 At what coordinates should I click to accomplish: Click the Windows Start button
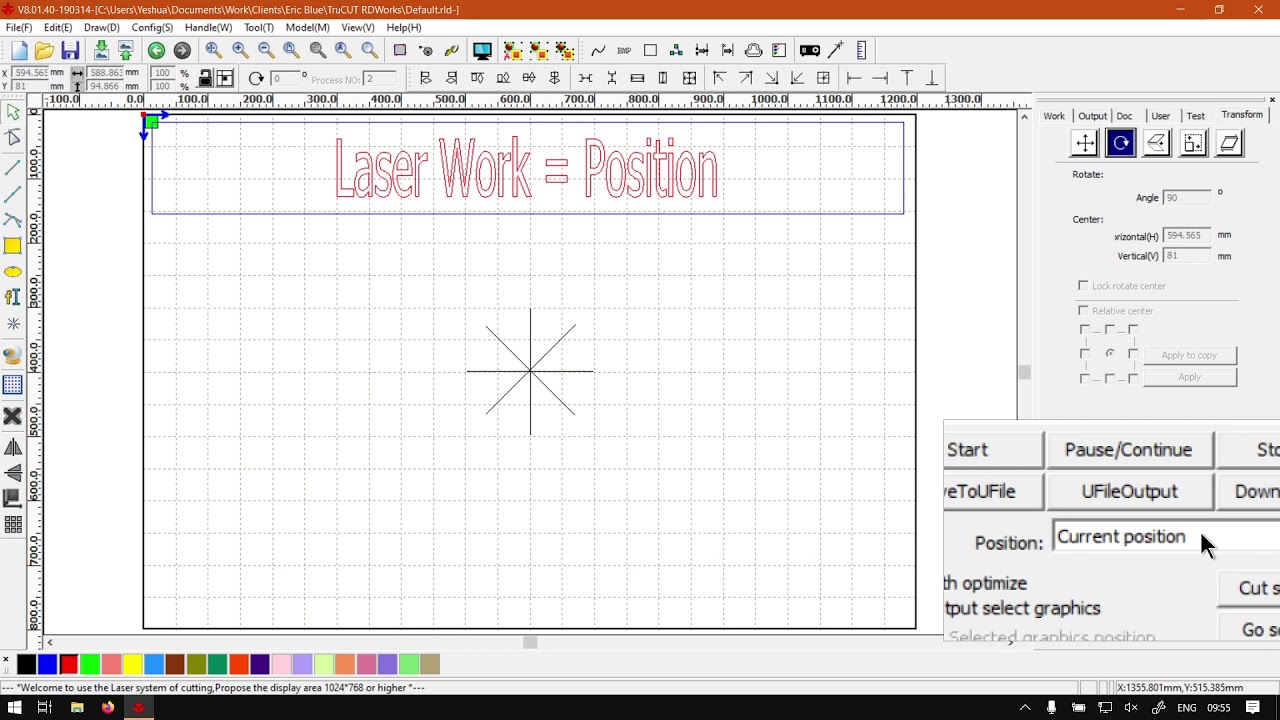(15, 708)
